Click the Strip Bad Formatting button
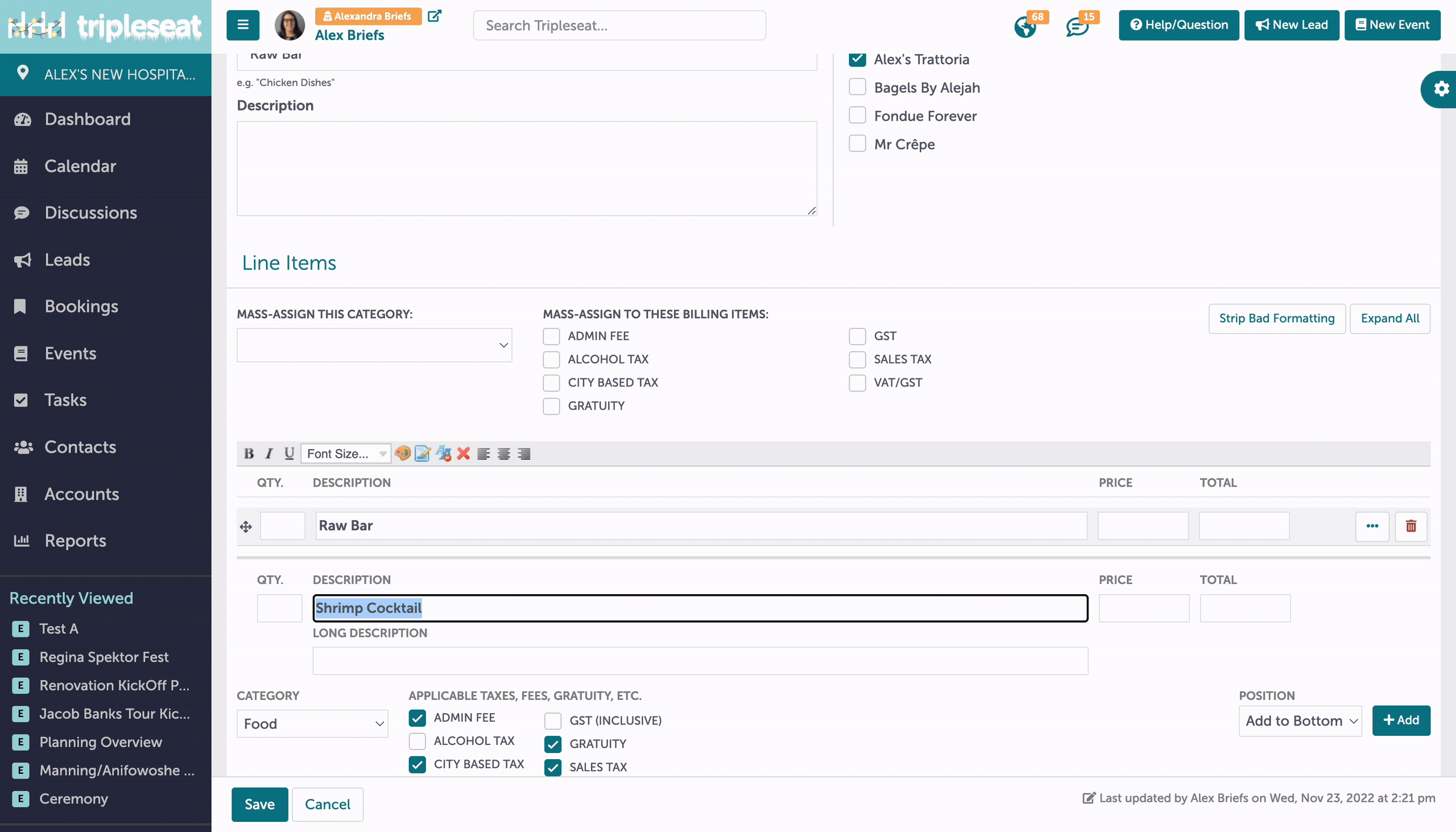Screen dimensions: 1456x832 1277,318
